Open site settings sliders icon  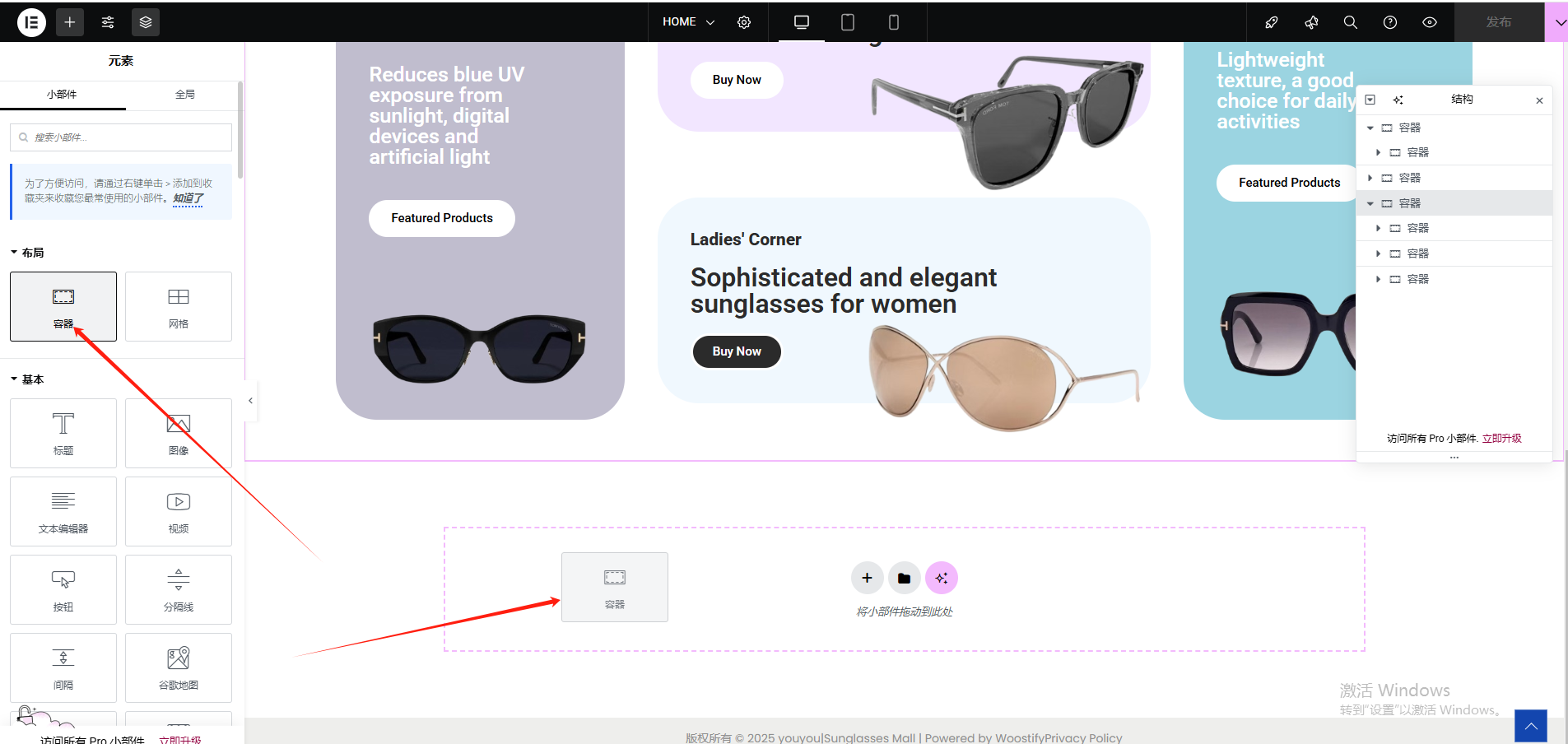[x=108, y=22]
